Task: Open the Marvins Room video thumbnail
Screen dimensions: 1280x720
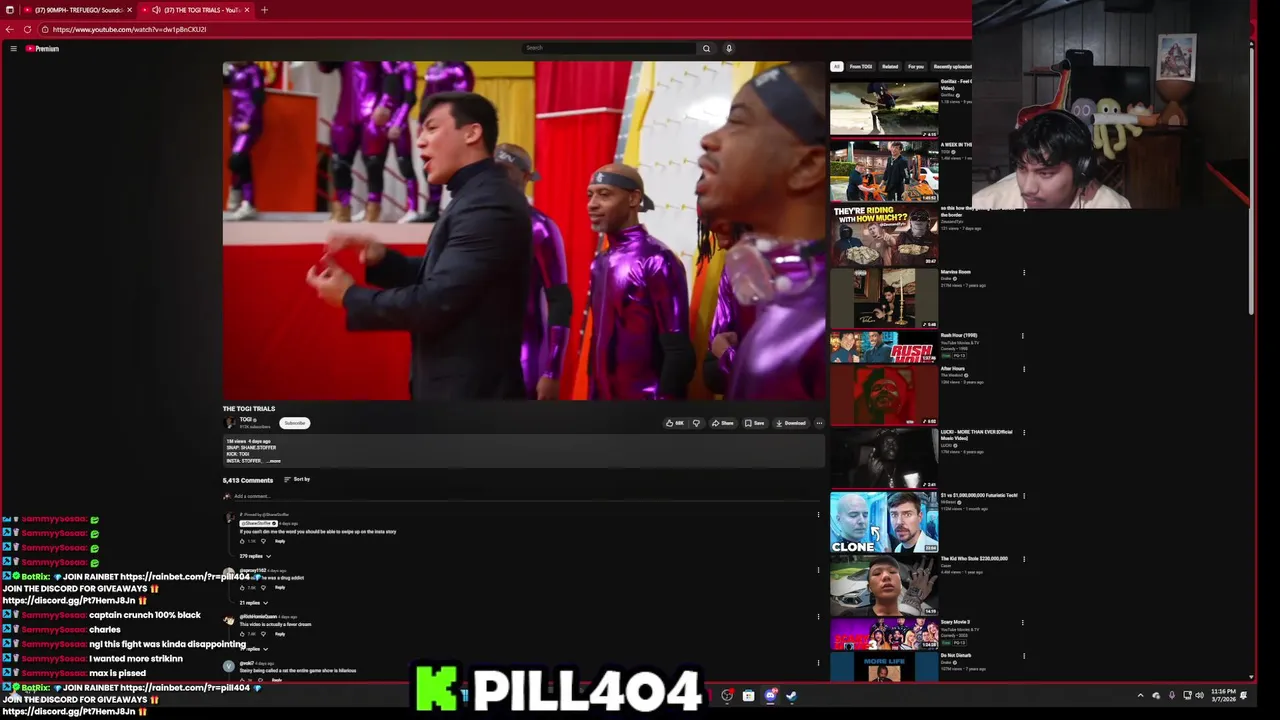Action: coord(884,298)
